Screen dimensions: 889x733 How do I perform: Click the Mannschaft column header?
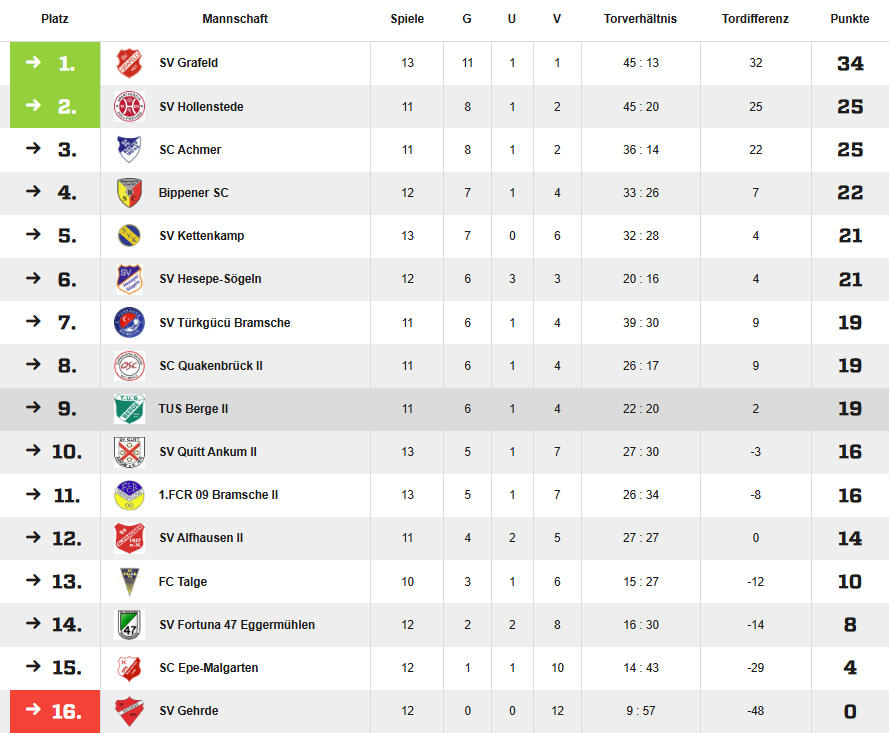tap(235, 19)
